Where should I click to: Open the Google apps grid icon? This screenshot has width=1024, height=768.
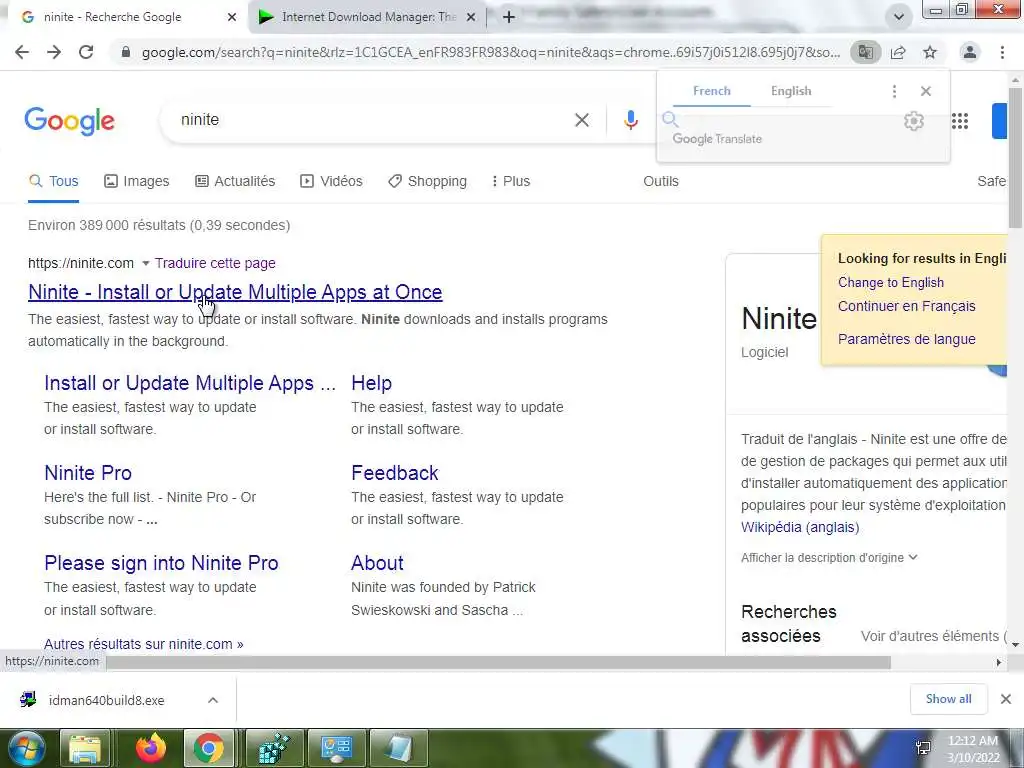[x=959, y=121]
